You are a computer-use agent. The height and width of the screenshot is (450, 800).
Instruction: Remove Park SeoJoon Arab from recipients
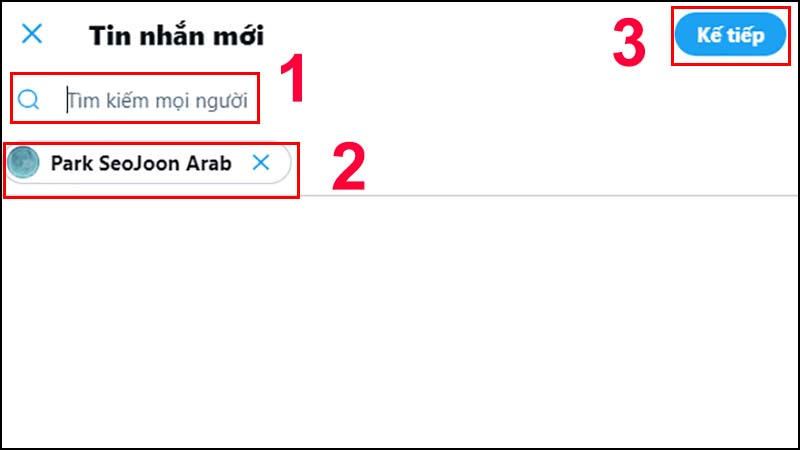tap(261, 163)
